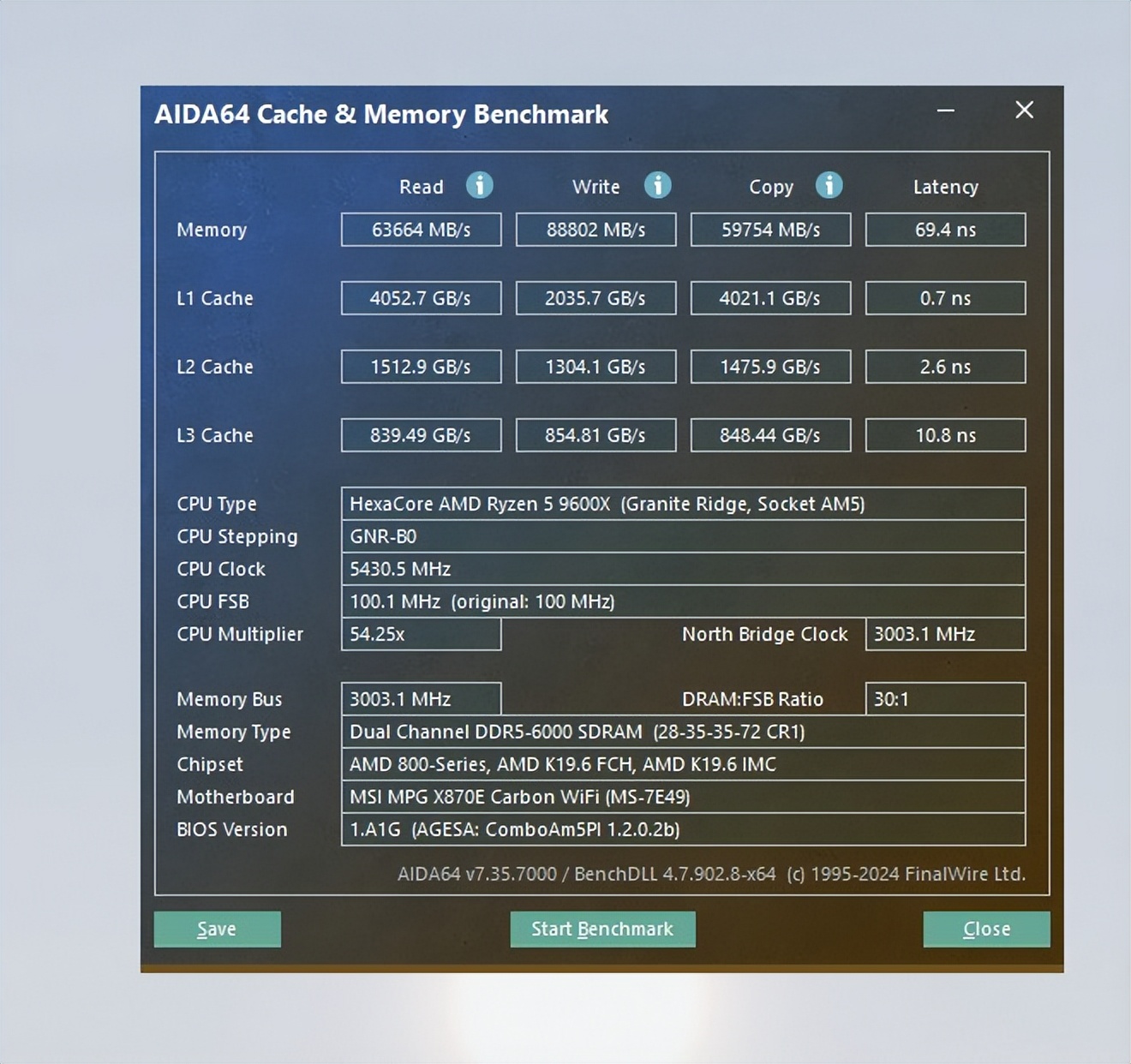The width and height of the screenshot is (1131, 1064).
Task: Click the Memory Bus field 3003.1 MHz
Action: click(x=421, y=699)
